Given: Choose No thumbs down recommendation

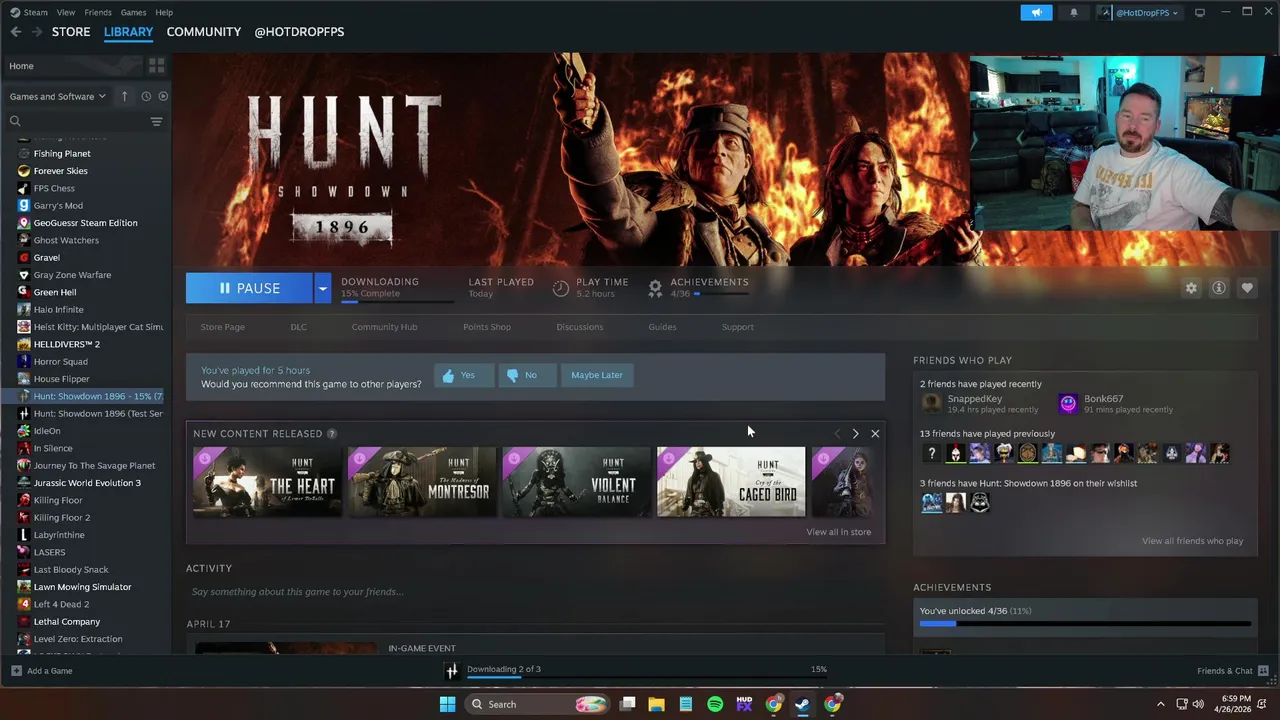Looking at the screenshot, I should [527, 375].
